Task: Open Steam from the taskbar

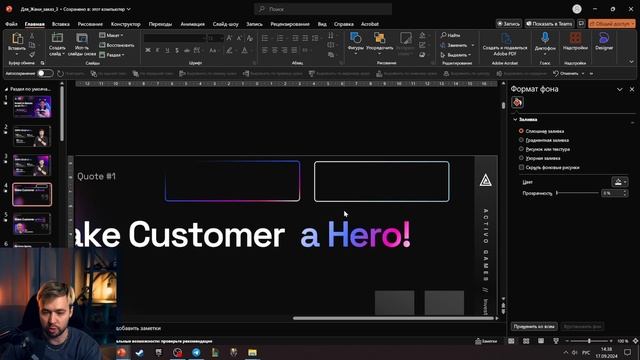Action: 140,352
